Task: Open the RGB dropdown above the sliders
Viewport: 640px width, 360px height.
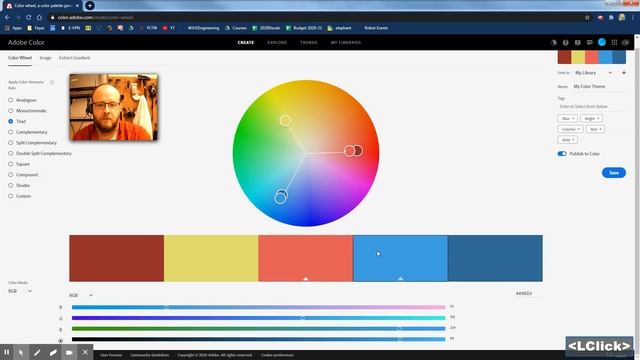Action: click(x=81, y=295)
